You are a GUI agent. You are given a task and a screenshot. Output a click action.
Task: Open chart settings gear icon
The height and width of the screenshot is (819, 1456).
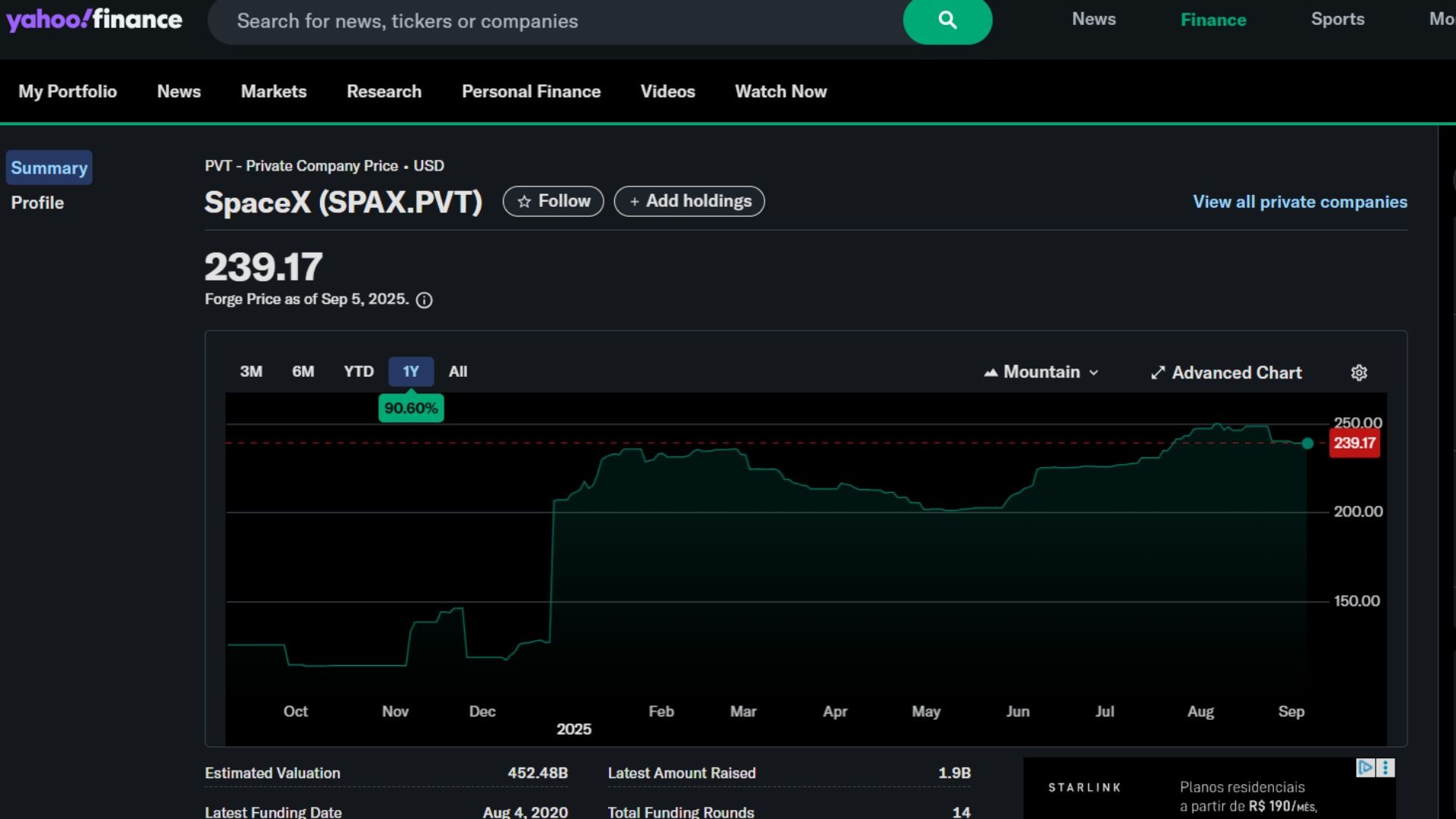click(1359, 372)
